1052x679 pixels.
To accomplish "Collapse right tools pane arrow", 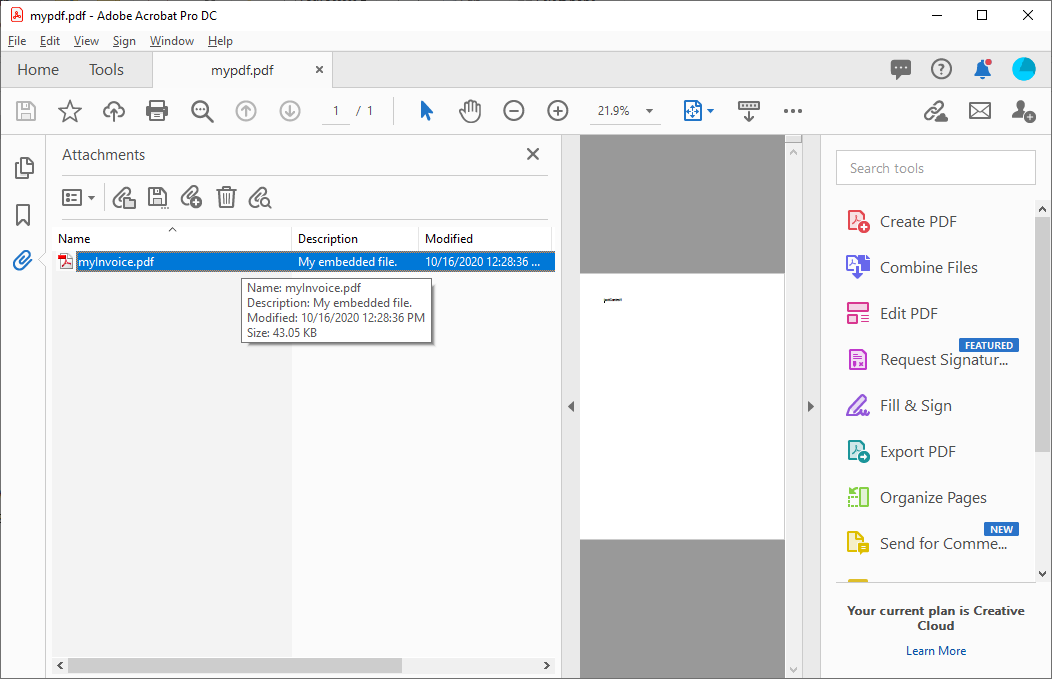I will pyautogui.click(x=810, y=407).
